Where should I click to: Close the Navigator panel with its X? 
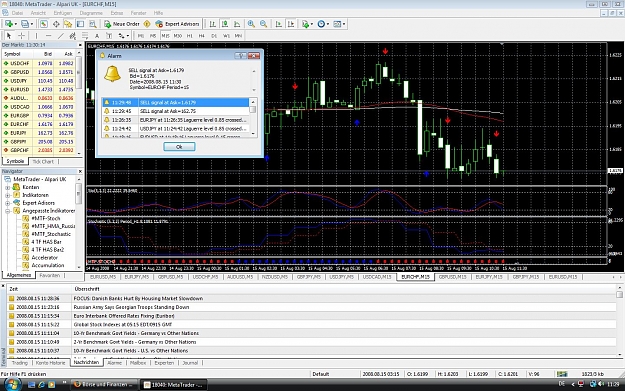(80, 171)
